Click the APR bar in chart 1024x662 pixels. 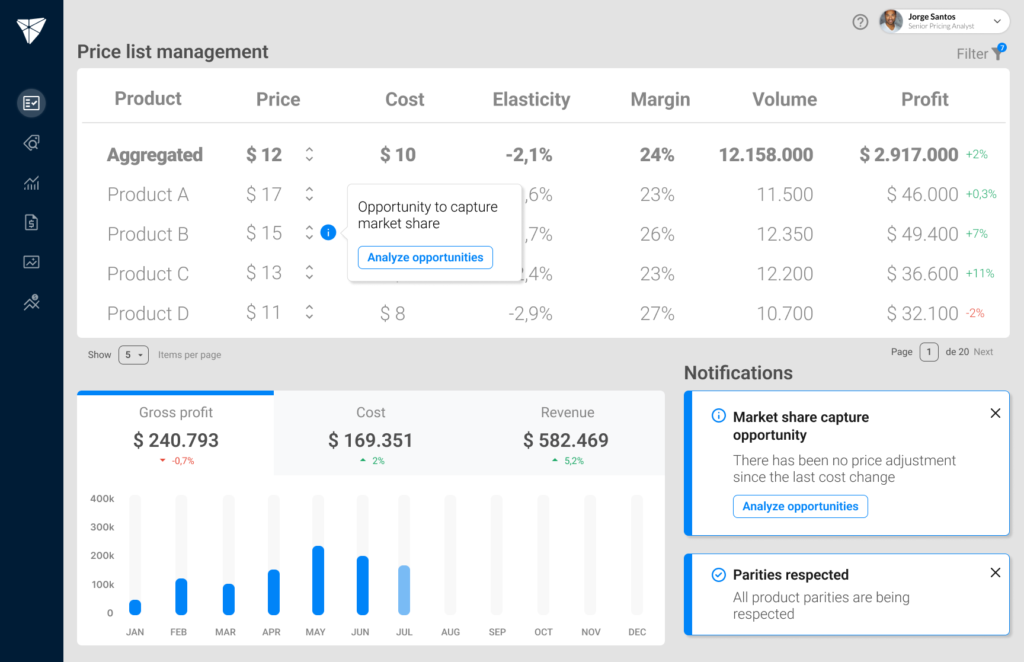pyautogui.click(x=274, y=592)
